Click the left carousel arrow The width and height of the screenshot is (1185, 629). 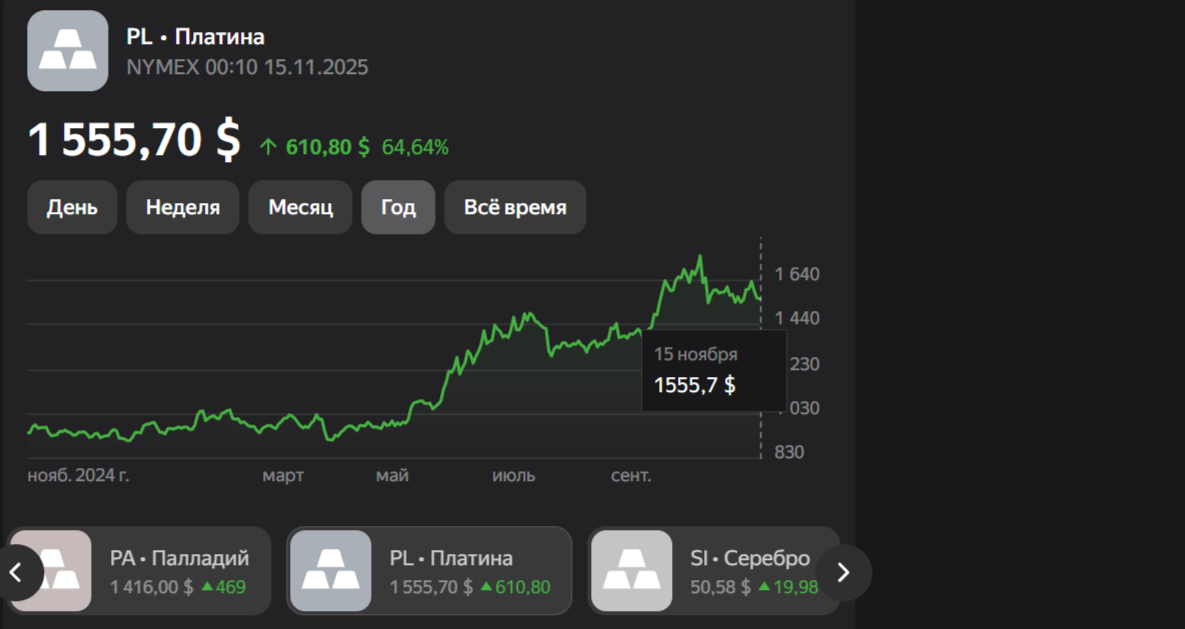pyautogui.click(x=18, y=571)
